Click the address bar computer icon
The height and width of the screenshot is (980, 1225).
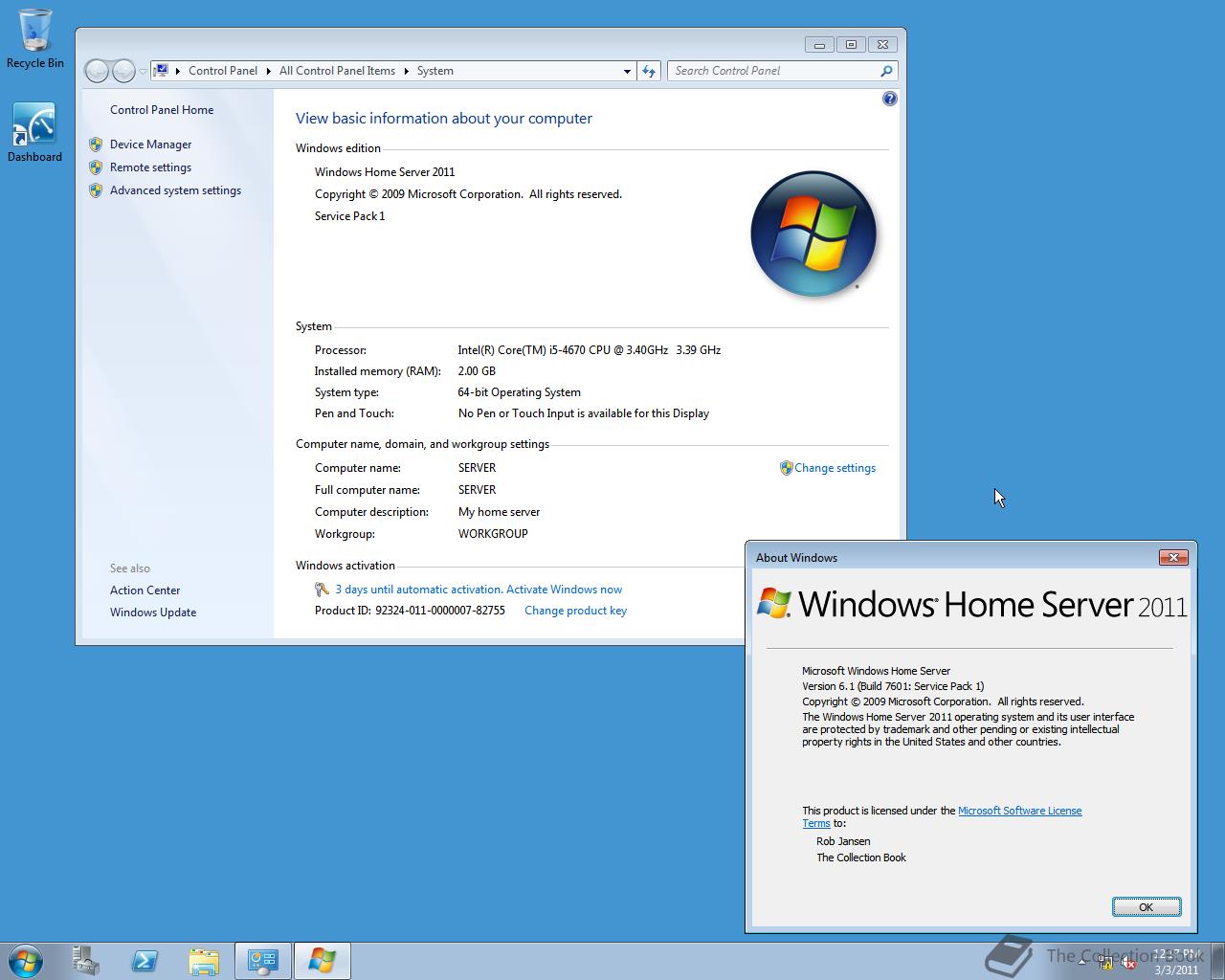pos(161,71)
